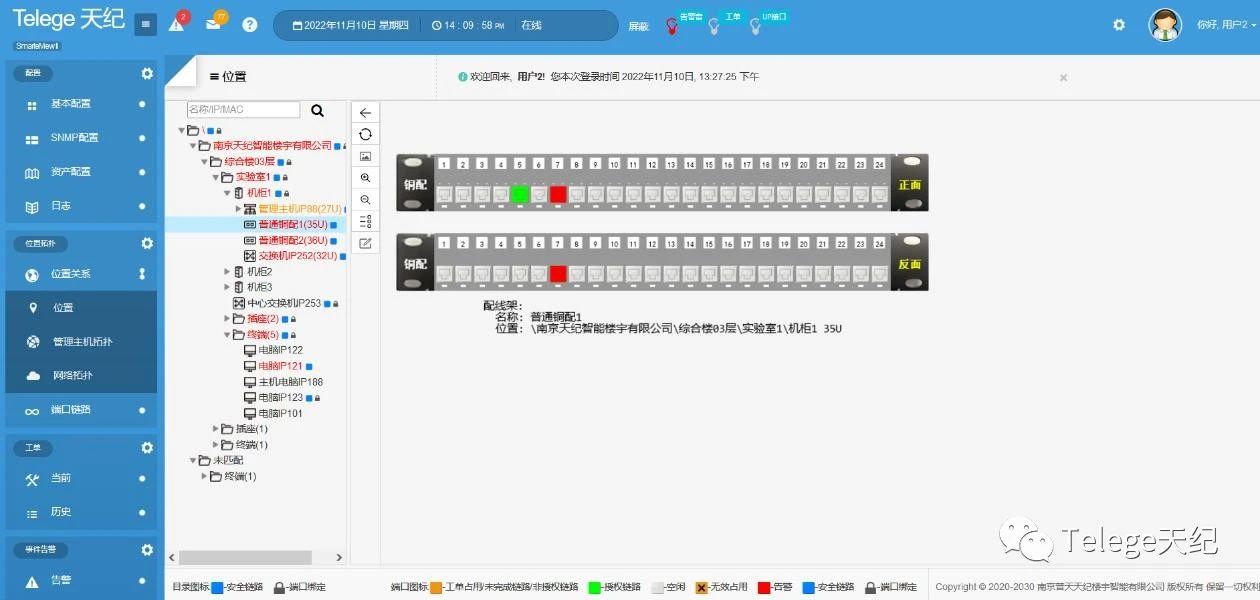
Task: Expand the 管理主机IP88(27U) node
Action: pyautogui.click(x=239, y=209)
